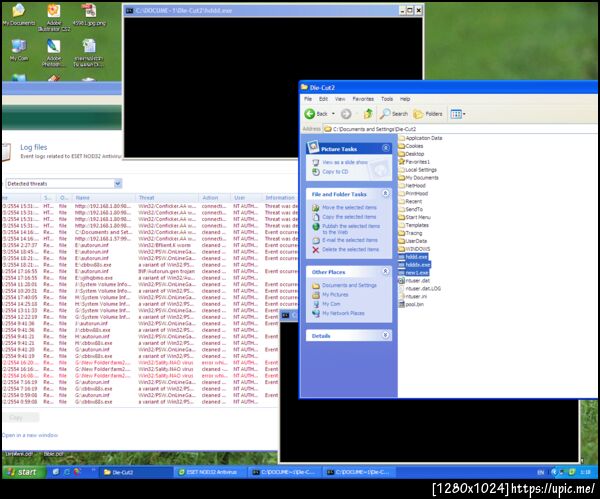Select the Application Data folder

click(420, 138)
